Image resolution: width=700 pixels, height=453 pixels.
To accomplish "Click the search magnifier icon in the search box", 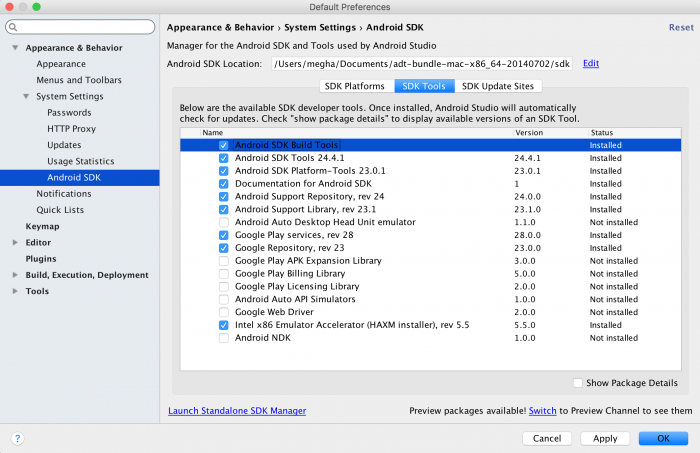I will (13, 27).
